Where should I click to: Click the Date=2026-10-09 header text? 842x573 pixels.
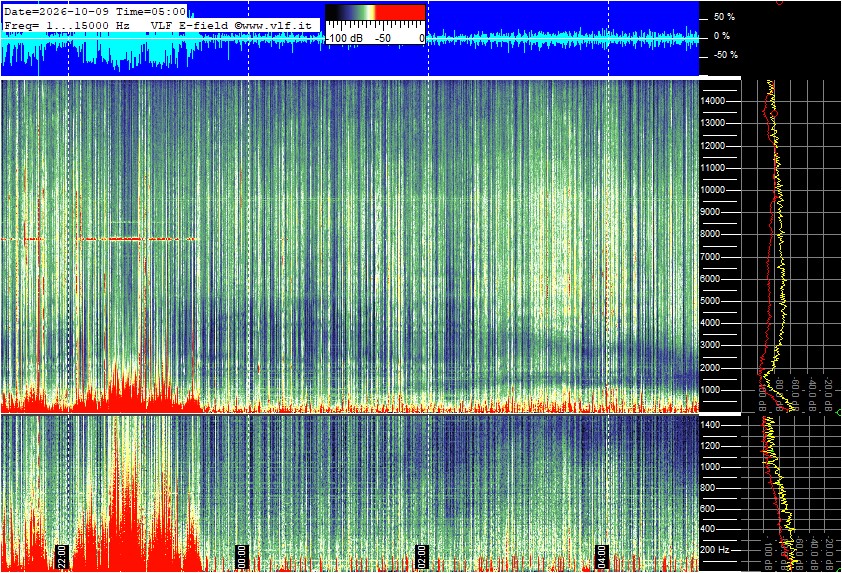[56, 11]
